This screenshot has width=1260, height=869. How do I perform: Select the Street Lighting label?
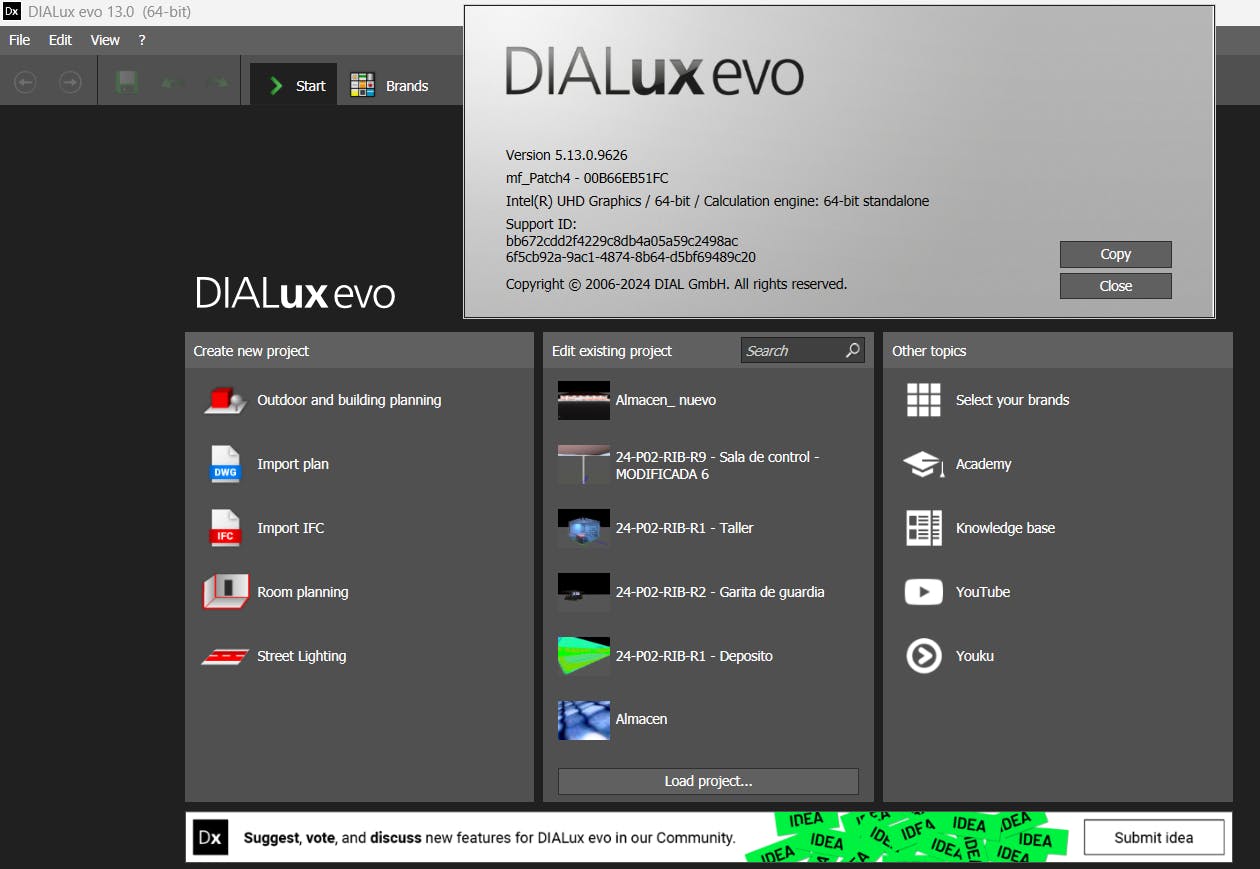[x=302, y=656]
